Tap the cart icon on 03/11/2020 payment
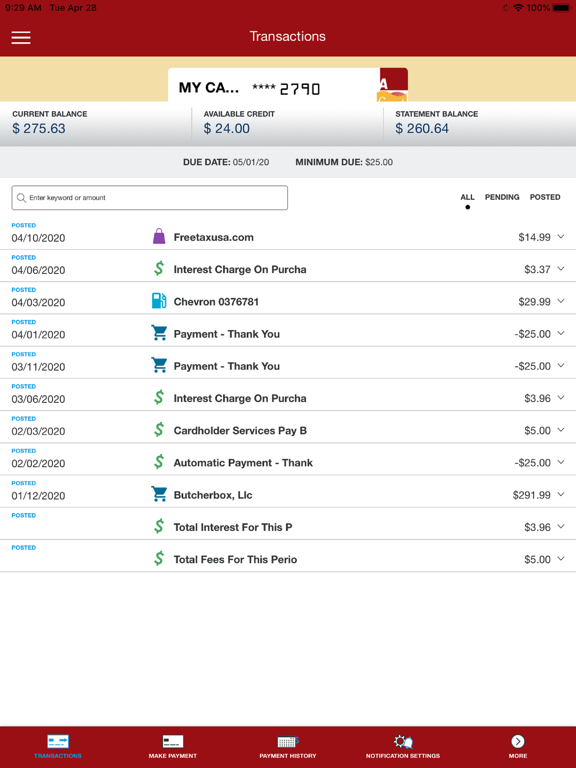576x768 pixels. [159, 365]
